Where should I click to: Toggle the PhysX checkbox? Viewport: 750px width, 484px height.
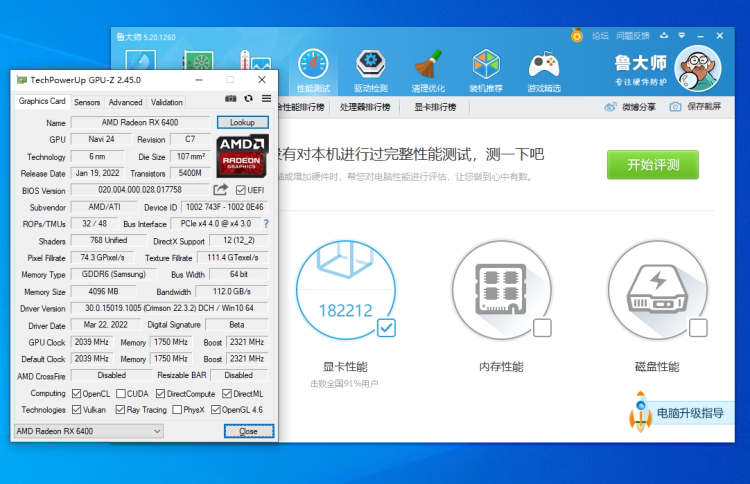click(177, 410)
